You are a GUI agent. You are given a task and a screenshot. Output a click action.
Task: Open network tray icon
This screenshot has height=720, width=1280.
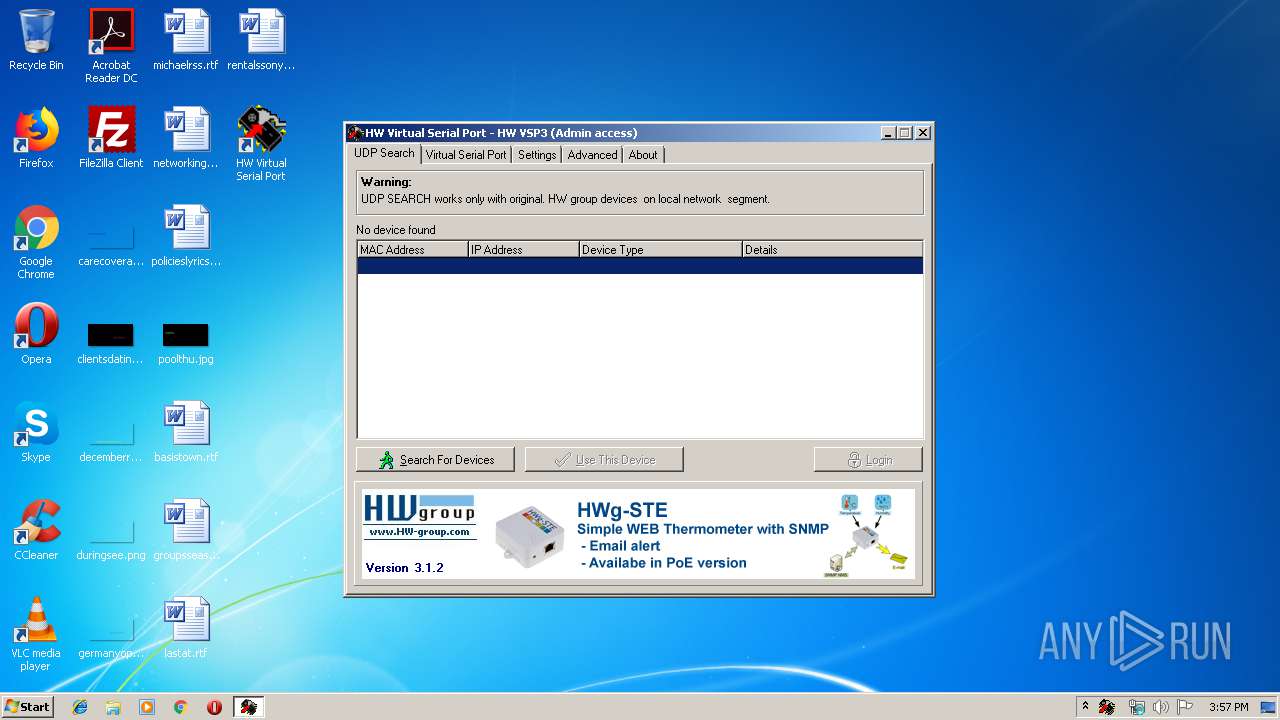pos(1136,707)
